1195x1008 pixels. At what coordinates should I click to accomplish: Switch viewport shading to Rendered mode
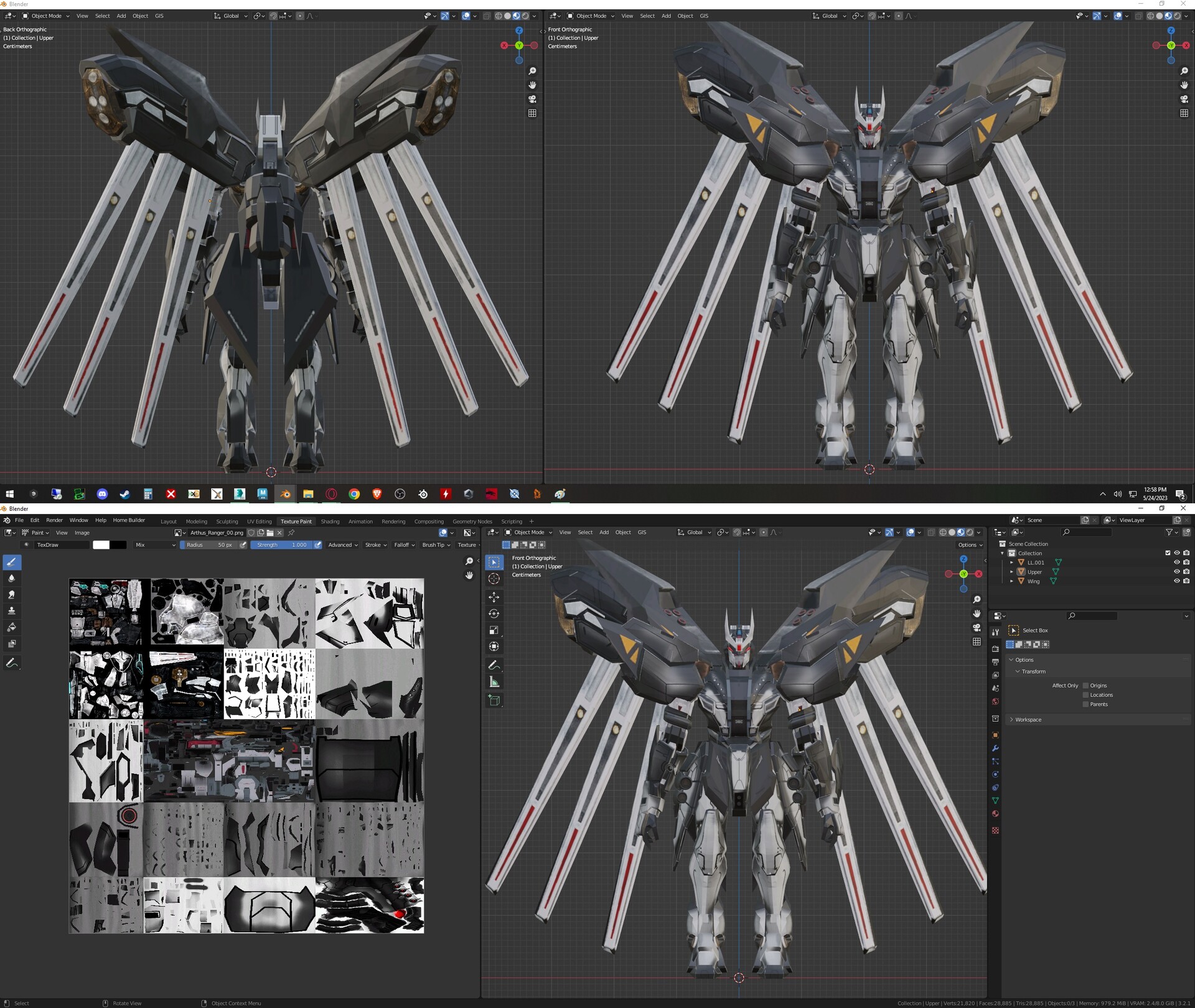pyautogui.click(x=969, y=532)
